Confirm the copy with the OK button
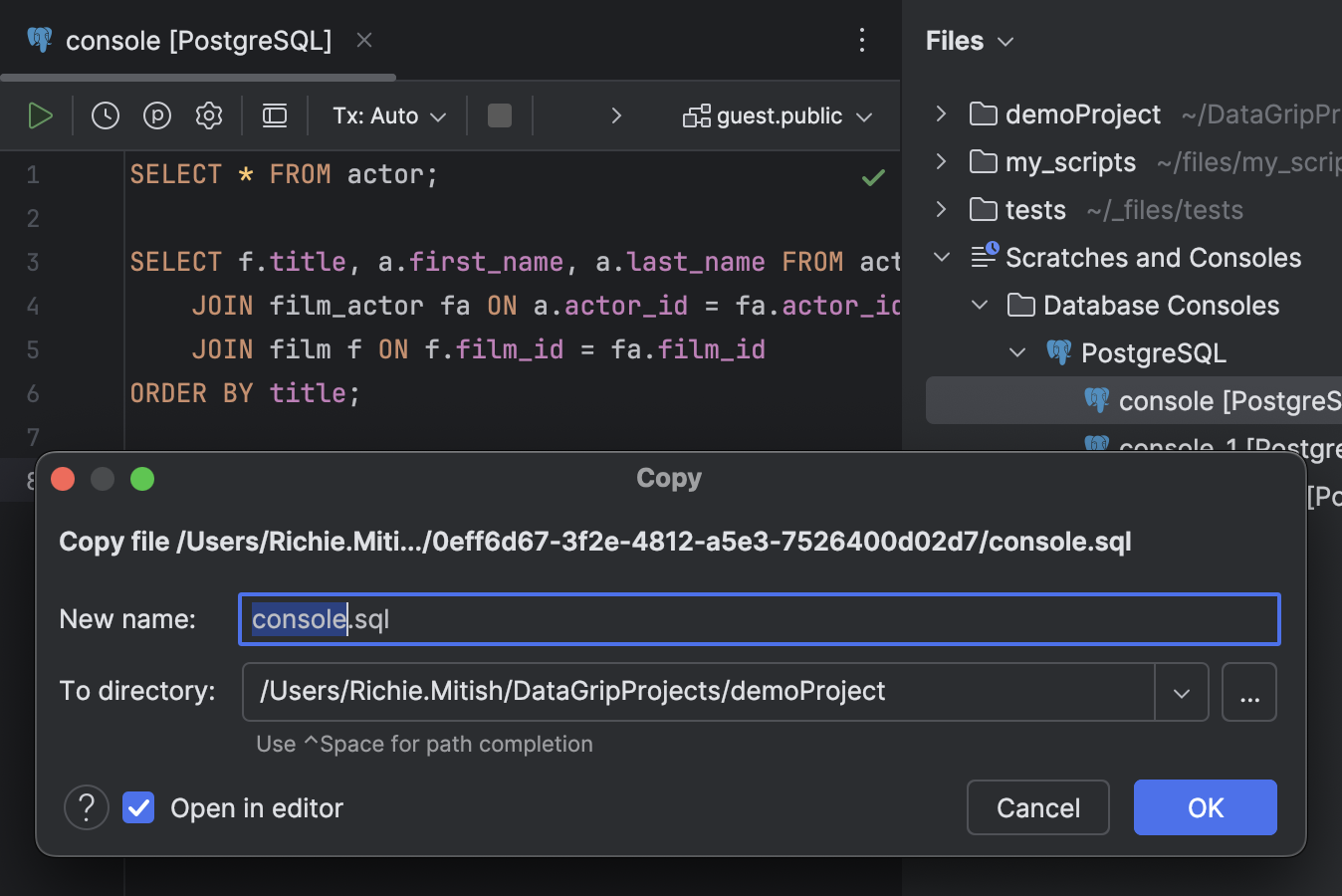Screen dimensions: 1342x896 1205,807
